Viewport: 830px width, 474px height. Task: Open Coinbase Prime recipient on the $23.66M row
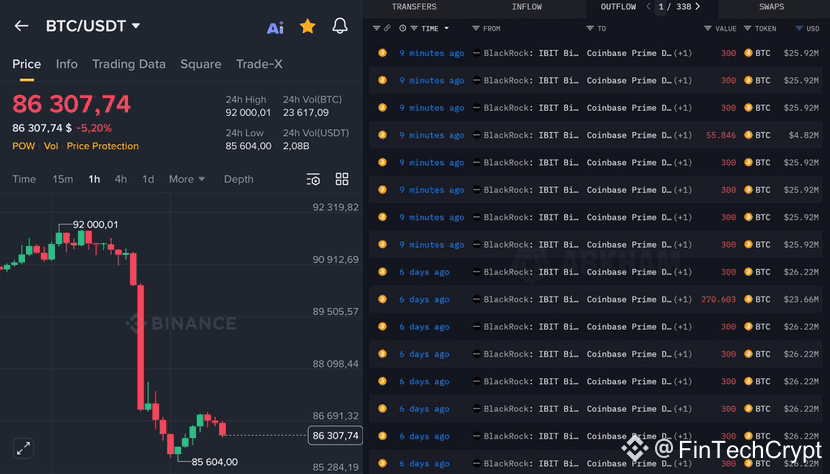629,299
